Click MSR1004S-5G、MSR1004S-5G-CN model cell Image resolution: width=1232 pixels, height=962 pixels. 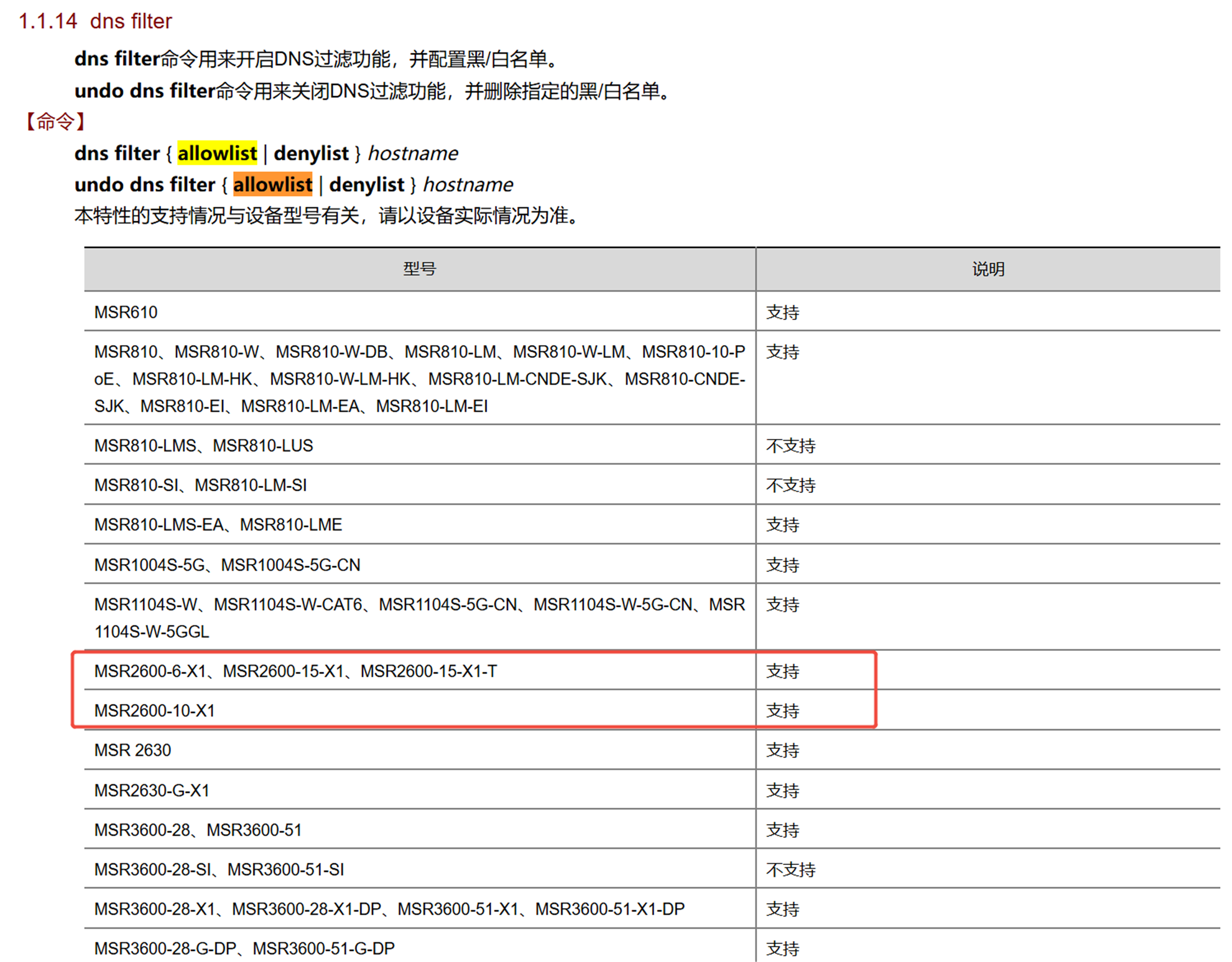(x=227, y=565)
